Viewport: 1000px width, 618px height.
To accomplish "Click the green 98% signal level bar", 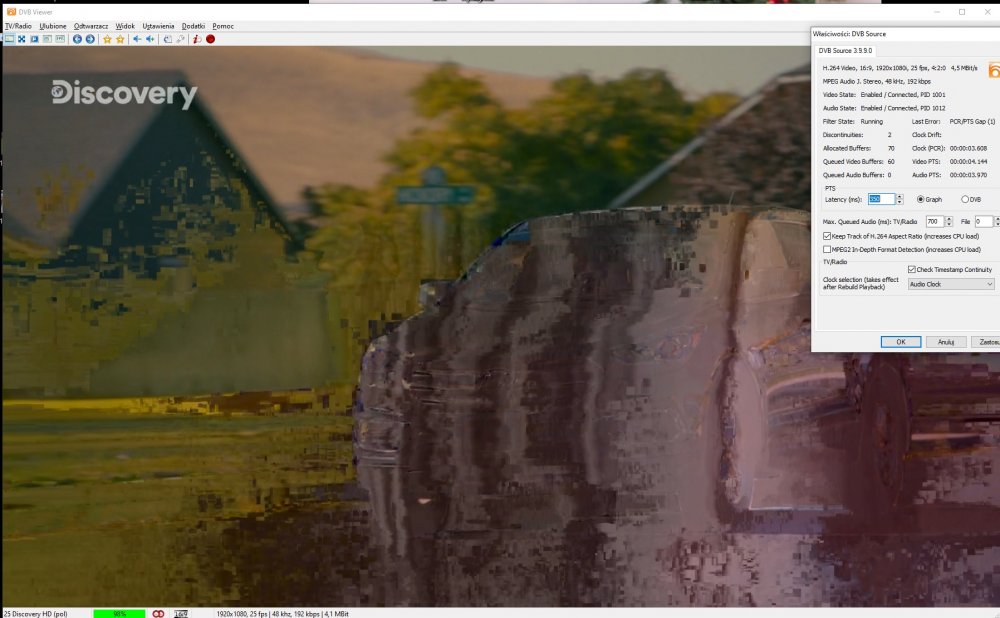I will 119,614.
